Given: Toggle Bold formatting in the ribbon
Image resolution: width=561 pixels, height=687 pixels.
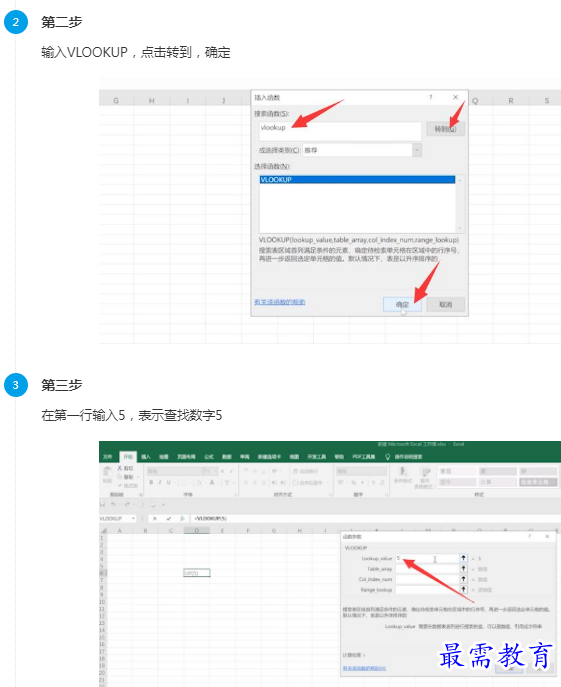Looking at the screenshot, I should point(151,482).
